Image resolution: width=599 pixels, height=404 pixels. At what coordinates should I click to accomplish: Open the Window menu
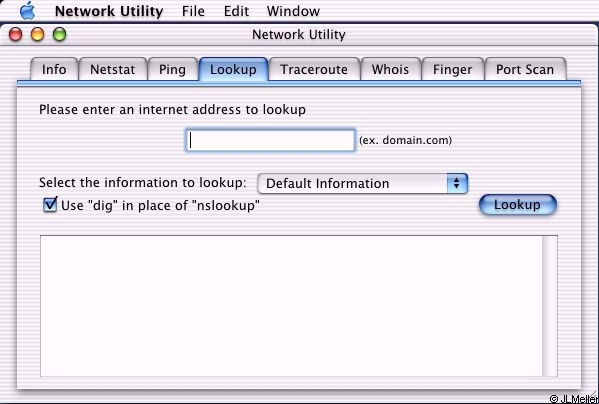(x=293, y=11)
